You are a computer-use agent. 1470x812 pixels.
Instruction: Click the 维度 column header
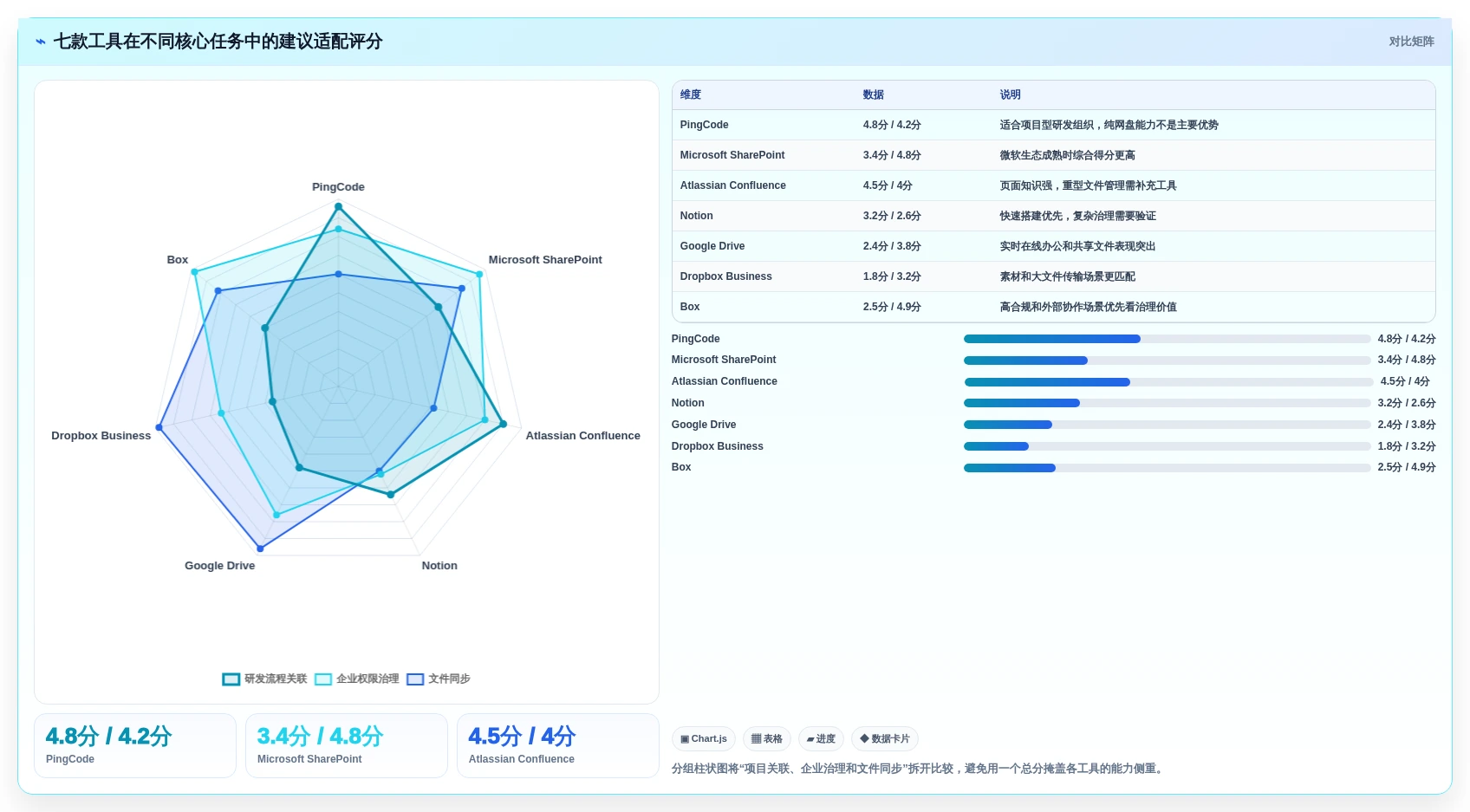click(x=691, y=95)
